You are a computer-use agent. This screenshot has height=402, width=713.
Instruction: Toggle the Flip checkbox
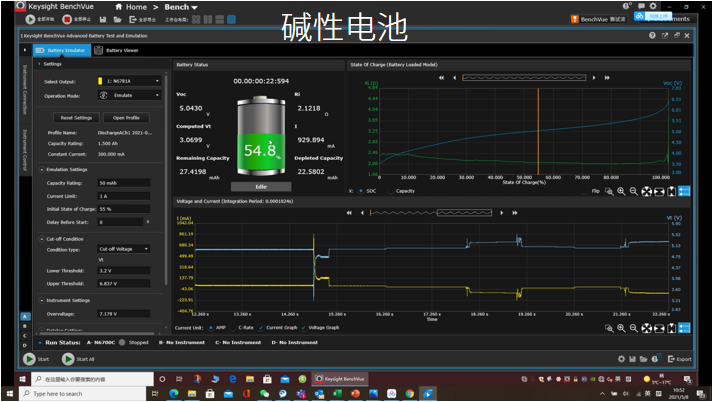585,191
